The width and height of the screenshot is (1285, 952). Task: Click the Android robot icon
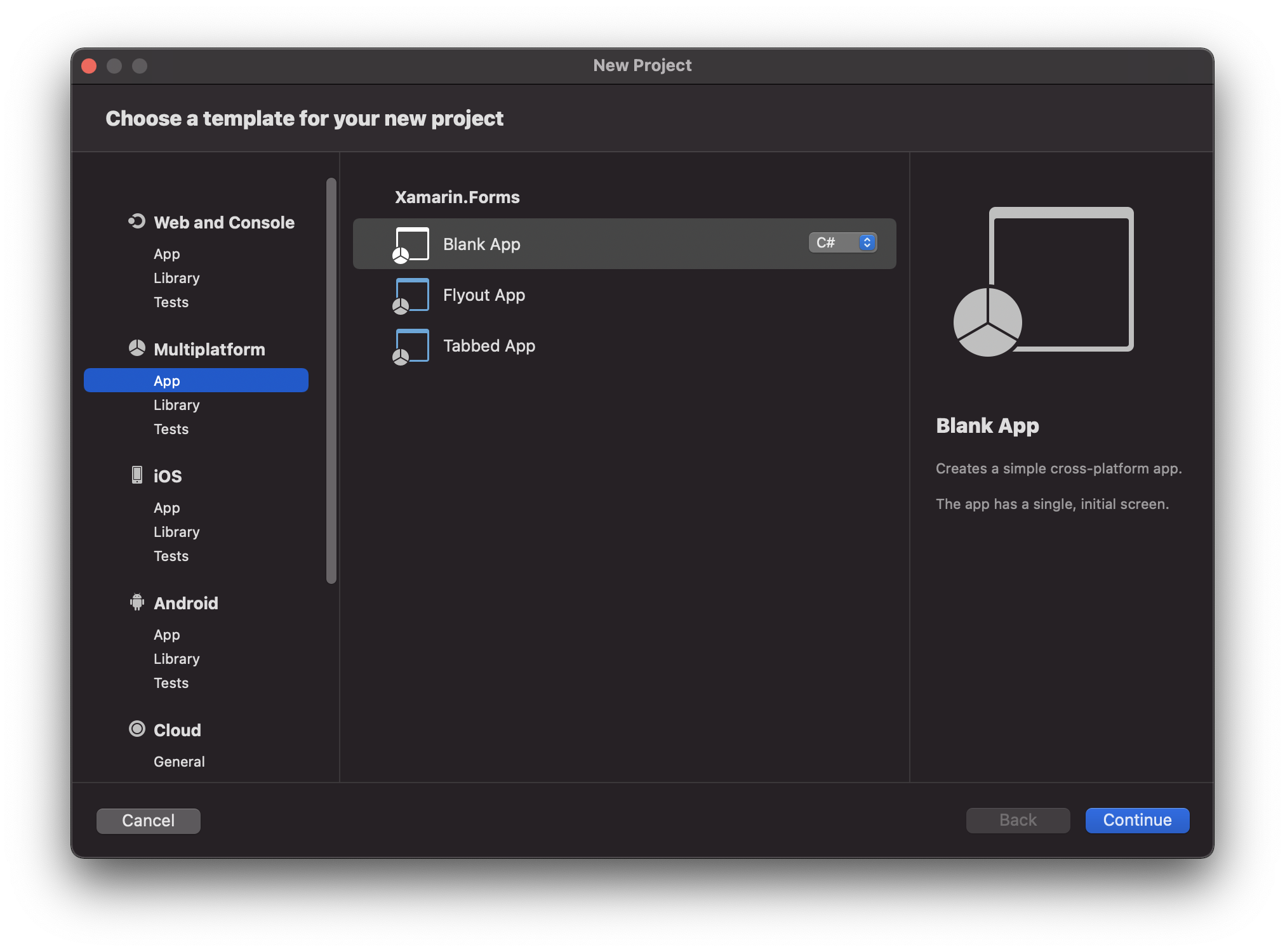136,602
